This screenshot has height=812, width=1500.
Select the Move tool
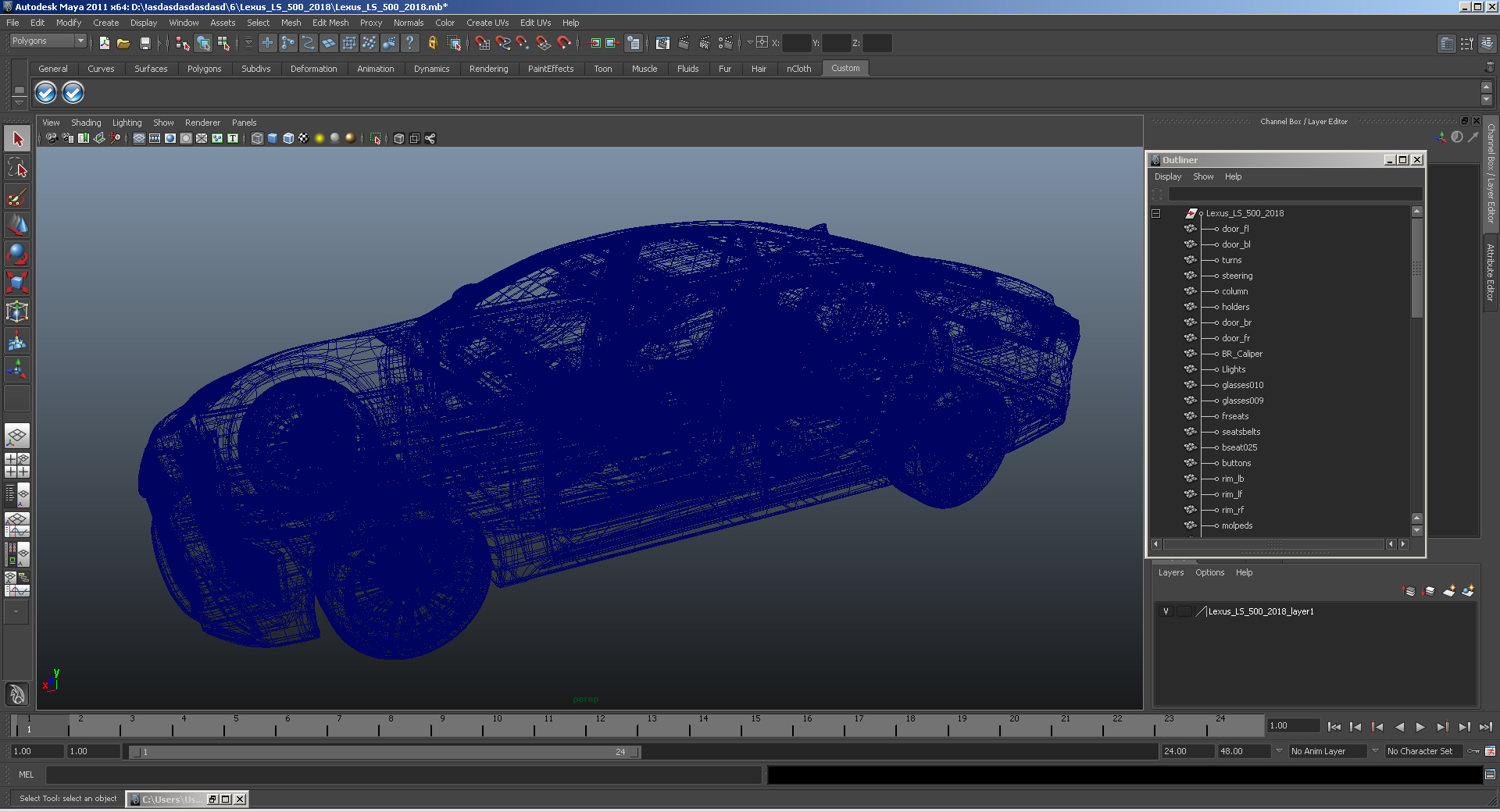[17, 225]
